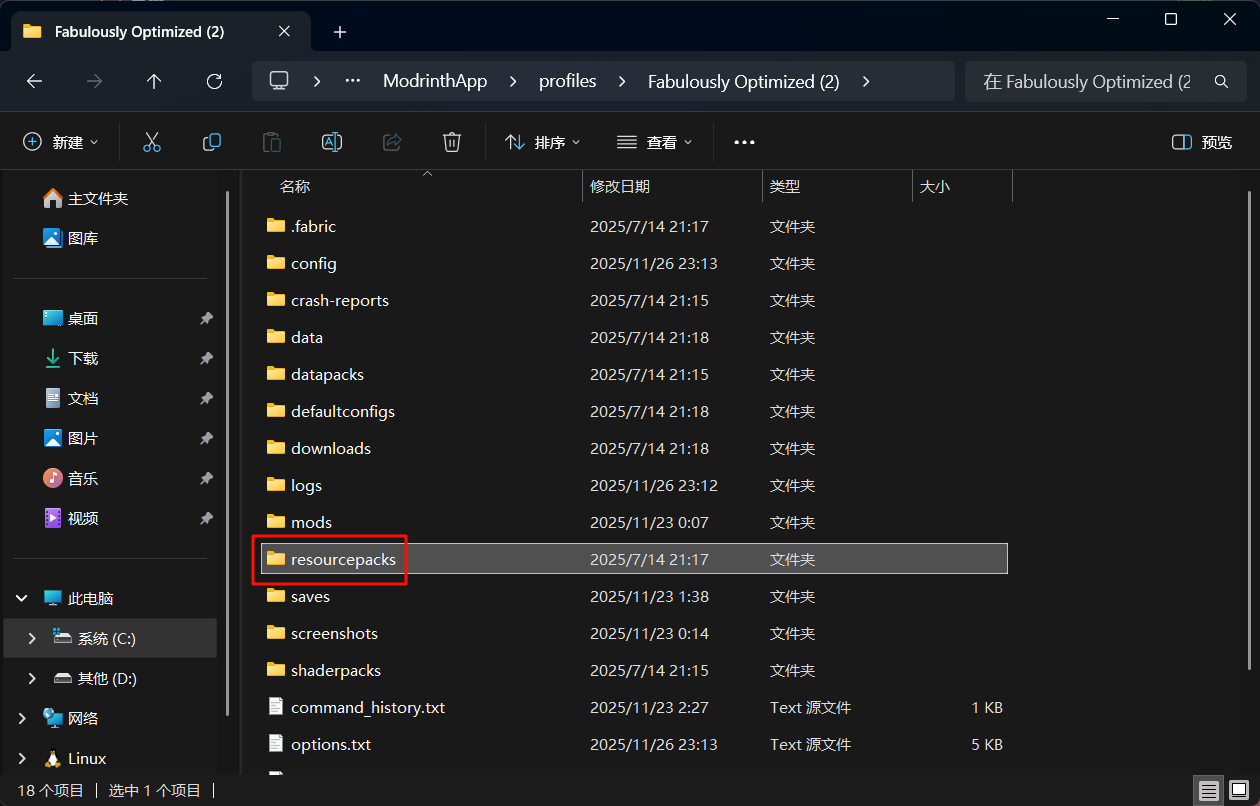This screenshot has height=806, width=1260.
Task: Open the See more ellipsis menu
Action: point(744,142)
